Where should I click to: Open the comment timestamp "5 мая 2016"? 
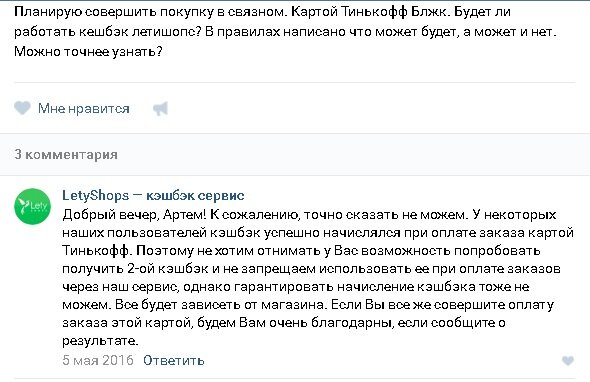(x=98, y=360)
